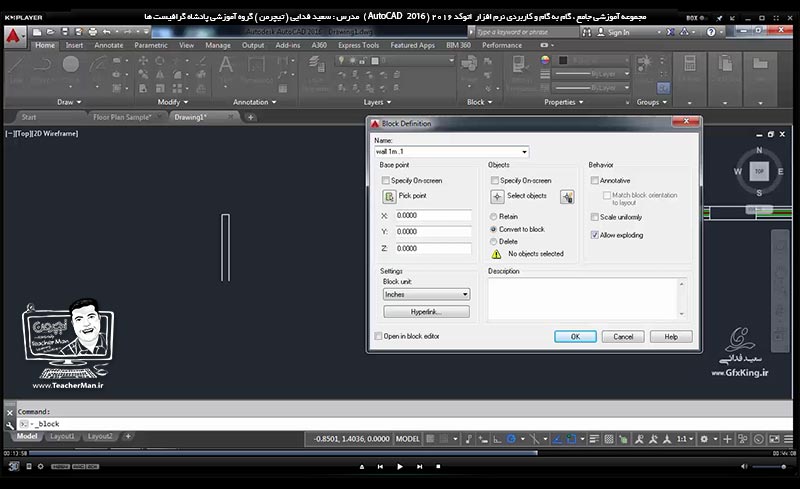This screenshot has height=489, width=800.
Task: Click KMPlayer previous track button
Action: tap(380, 467)
